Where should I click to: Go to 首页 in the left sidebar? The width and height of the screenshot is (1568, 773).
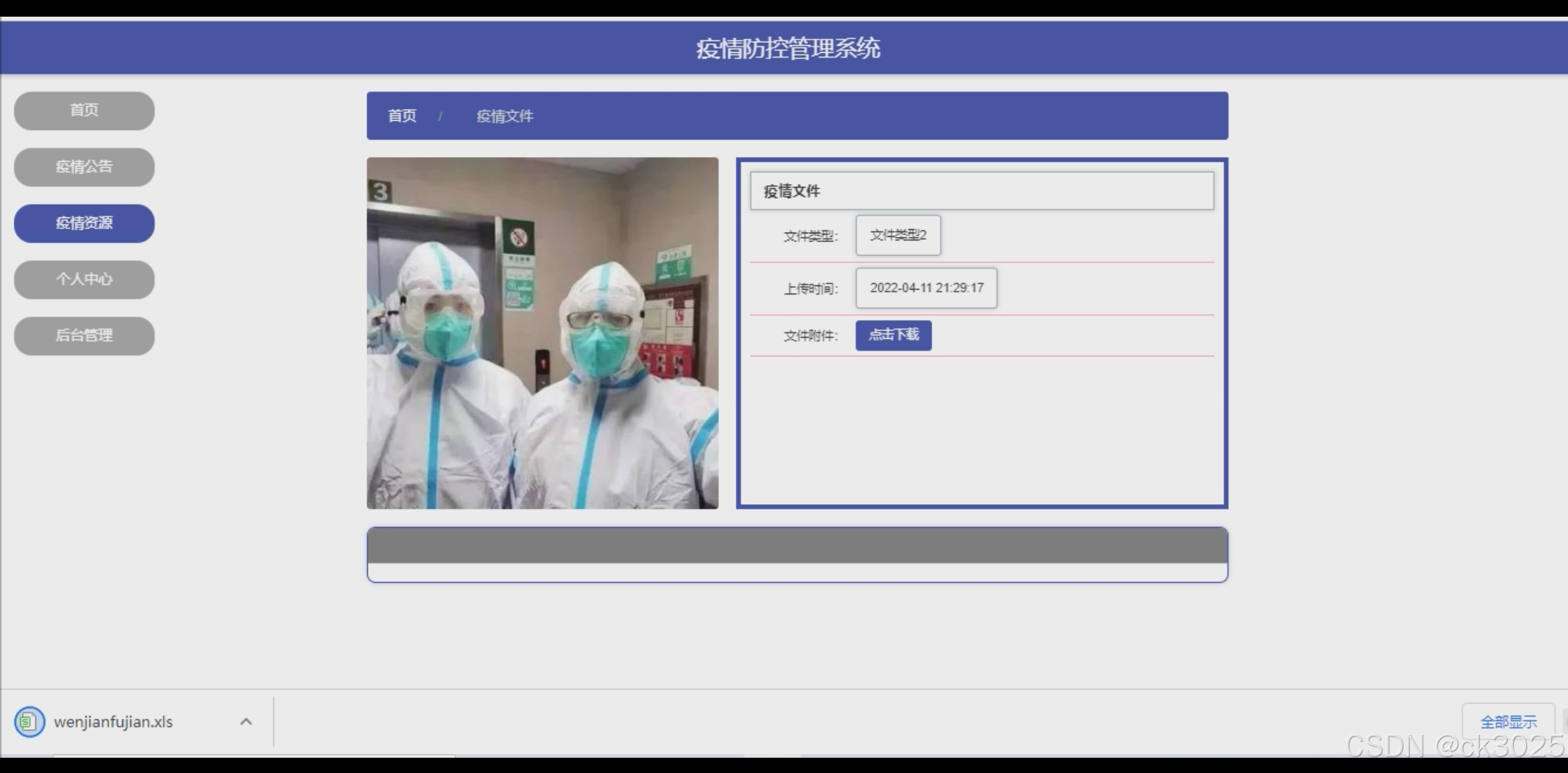[x=84, y=110]
